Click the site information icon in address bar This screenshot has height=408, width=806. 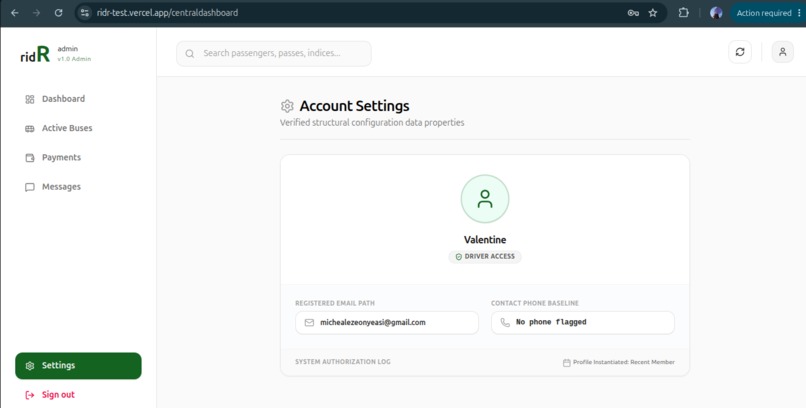coord(85,13)
